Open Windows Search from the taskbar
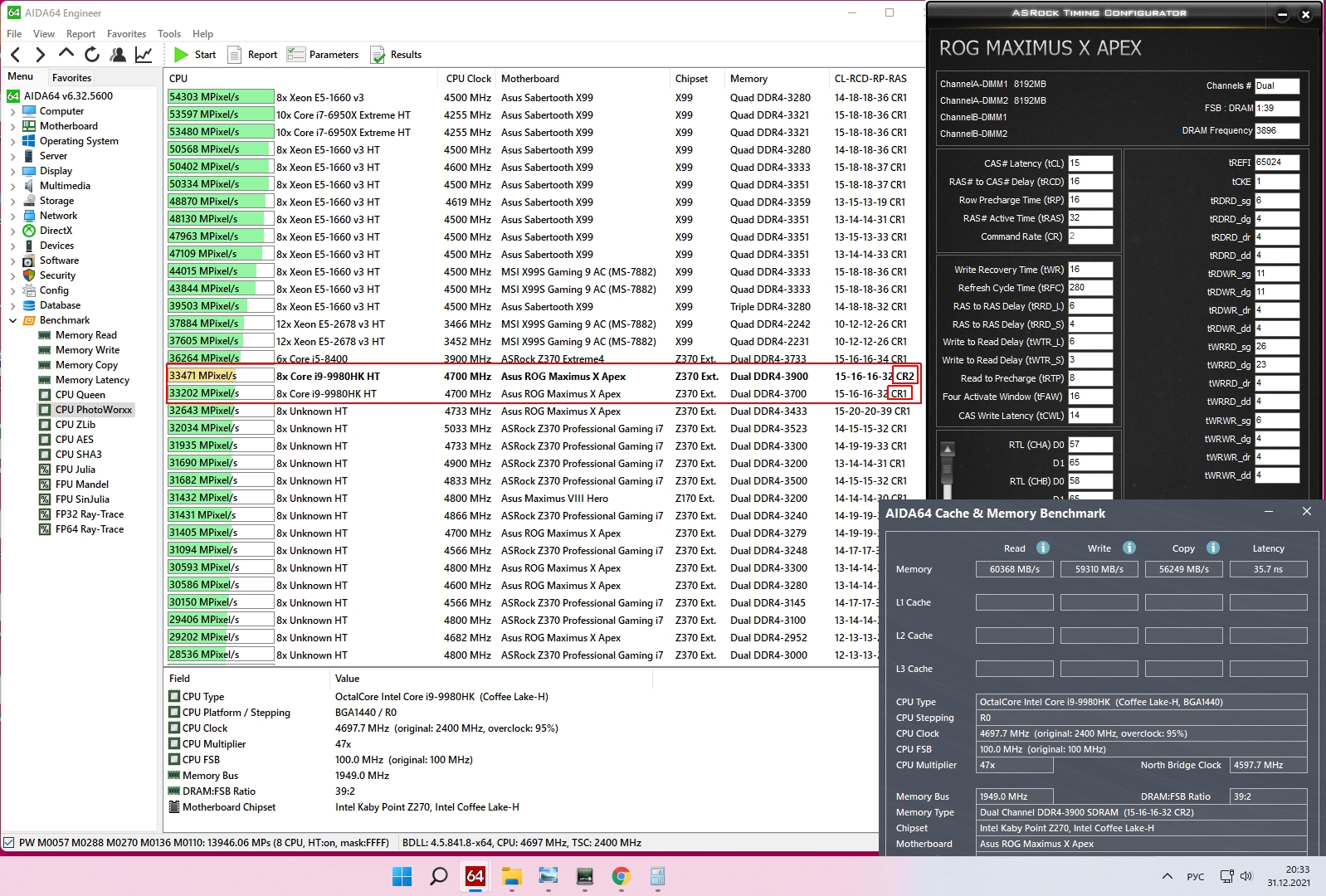The width and height of the screenshot is (1326, 896). click(439, 876)
